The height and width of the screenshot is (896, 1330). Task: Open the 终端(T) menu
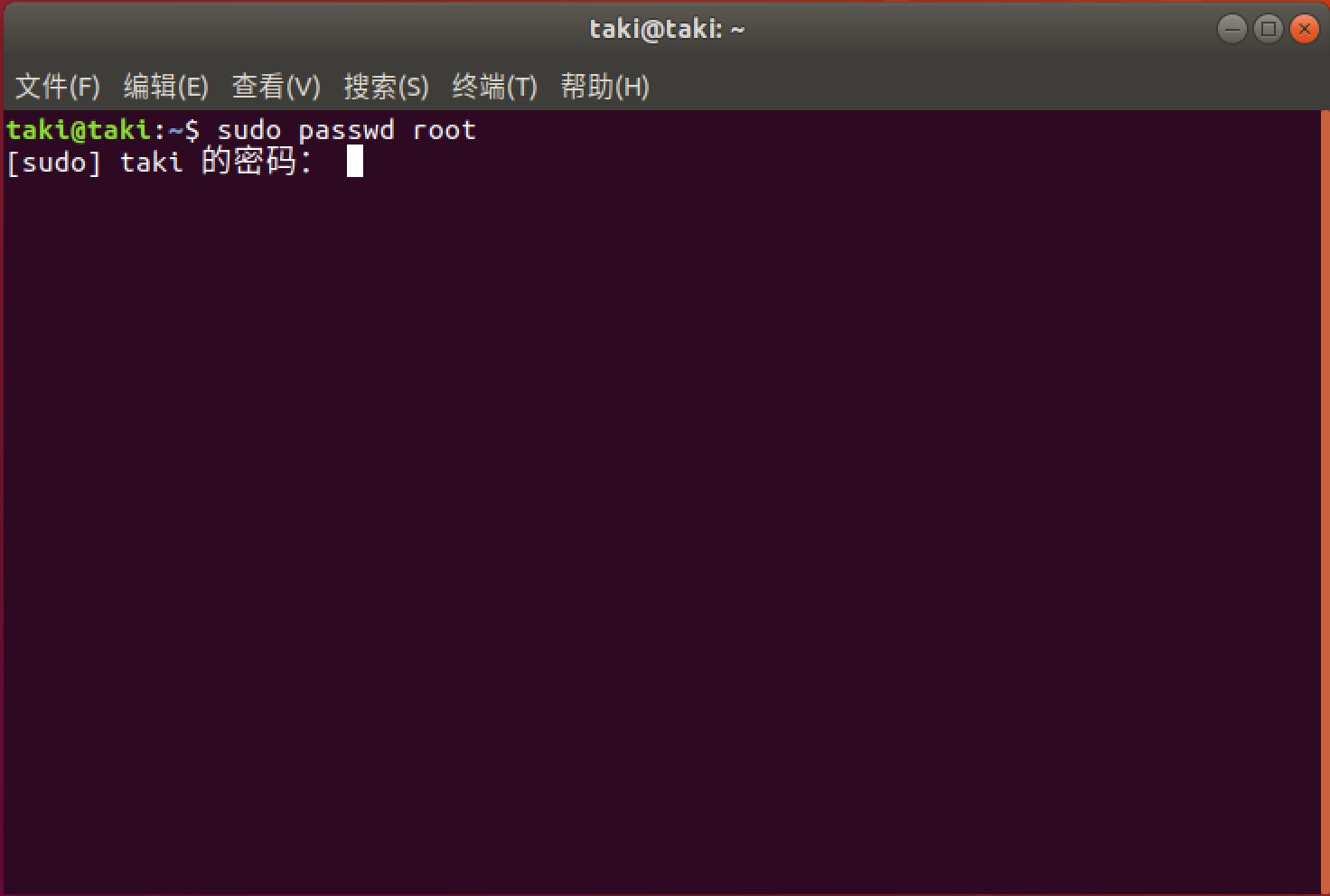coord(494,87)
